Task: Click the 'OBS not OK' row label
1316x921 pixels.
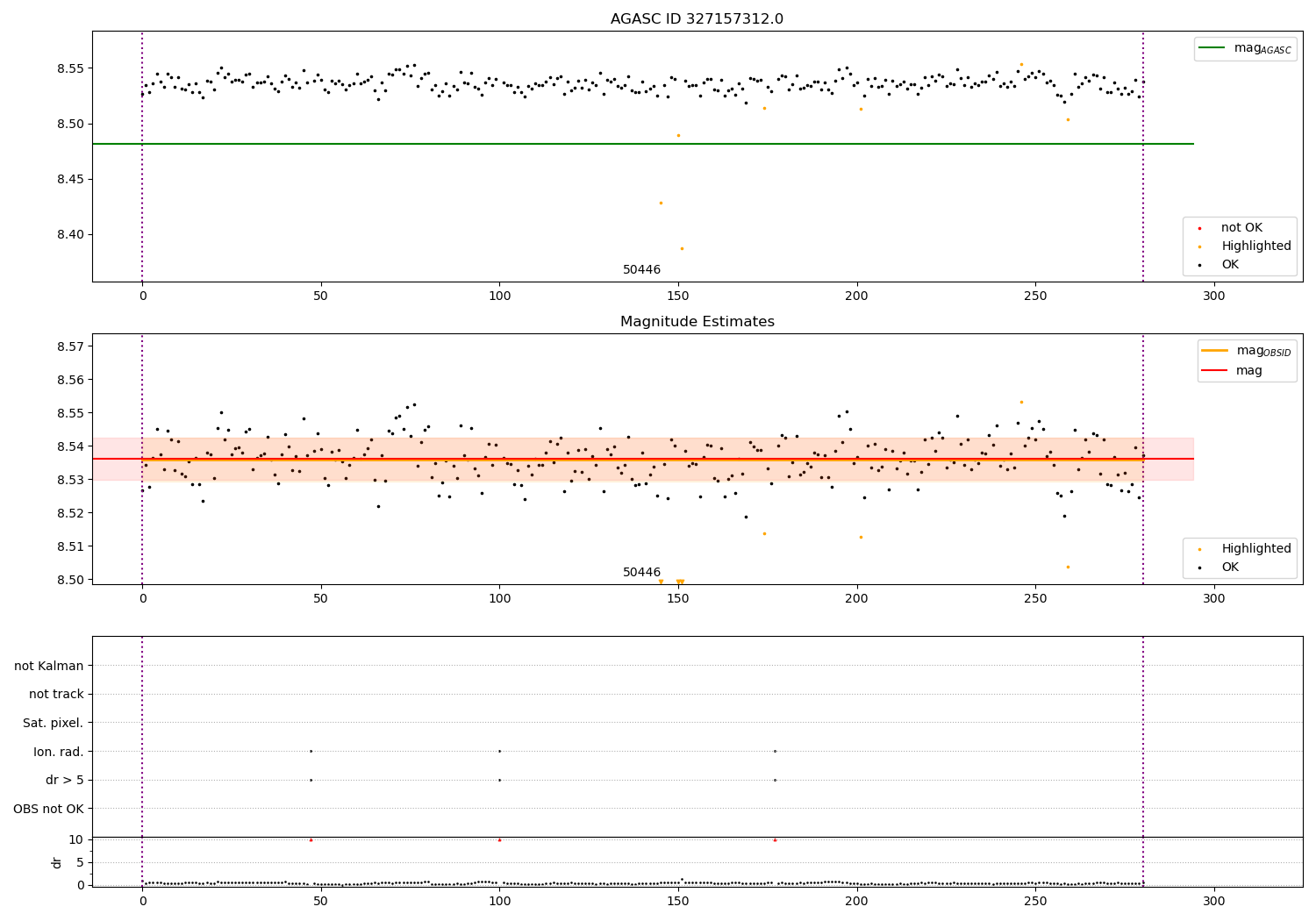Action: click(49, 809)
